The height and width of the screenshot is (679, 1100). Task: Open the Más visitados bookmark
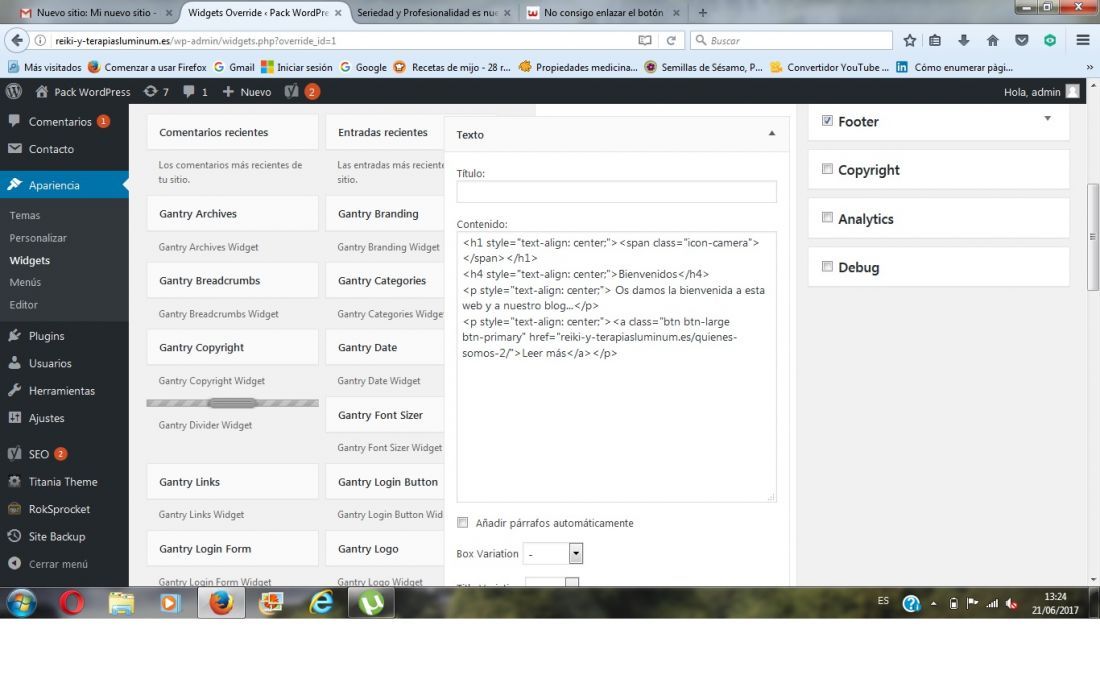(44, 67)
